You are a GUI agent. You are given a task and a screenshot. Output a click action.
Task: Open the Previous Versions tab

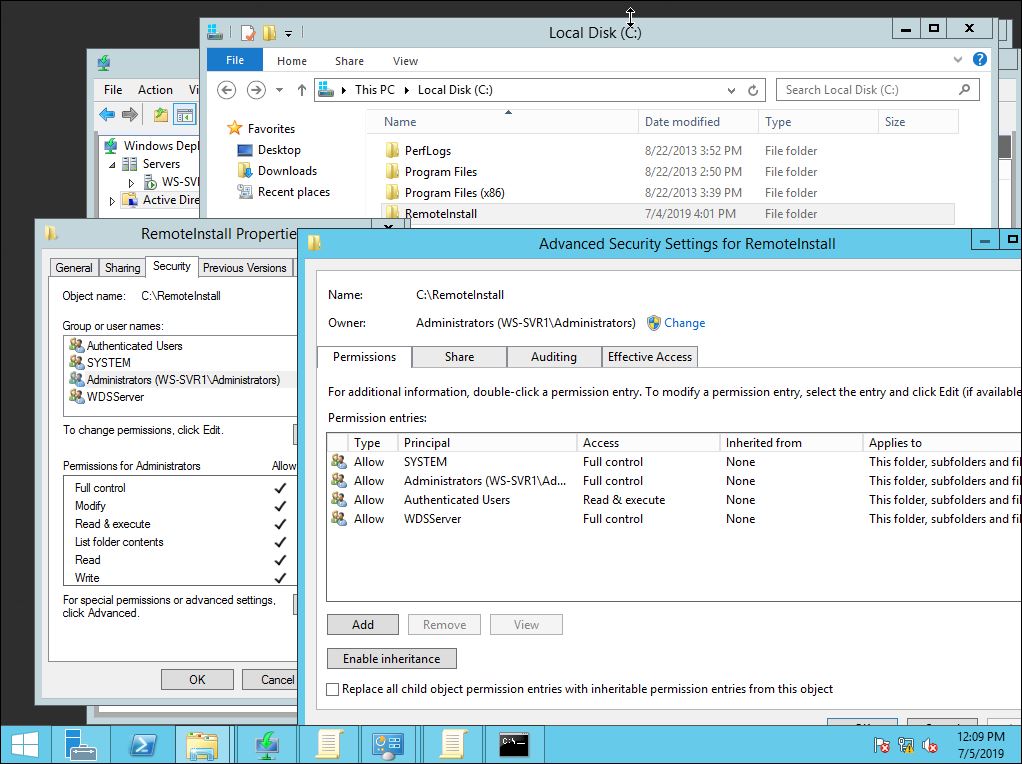coord(244,267)
